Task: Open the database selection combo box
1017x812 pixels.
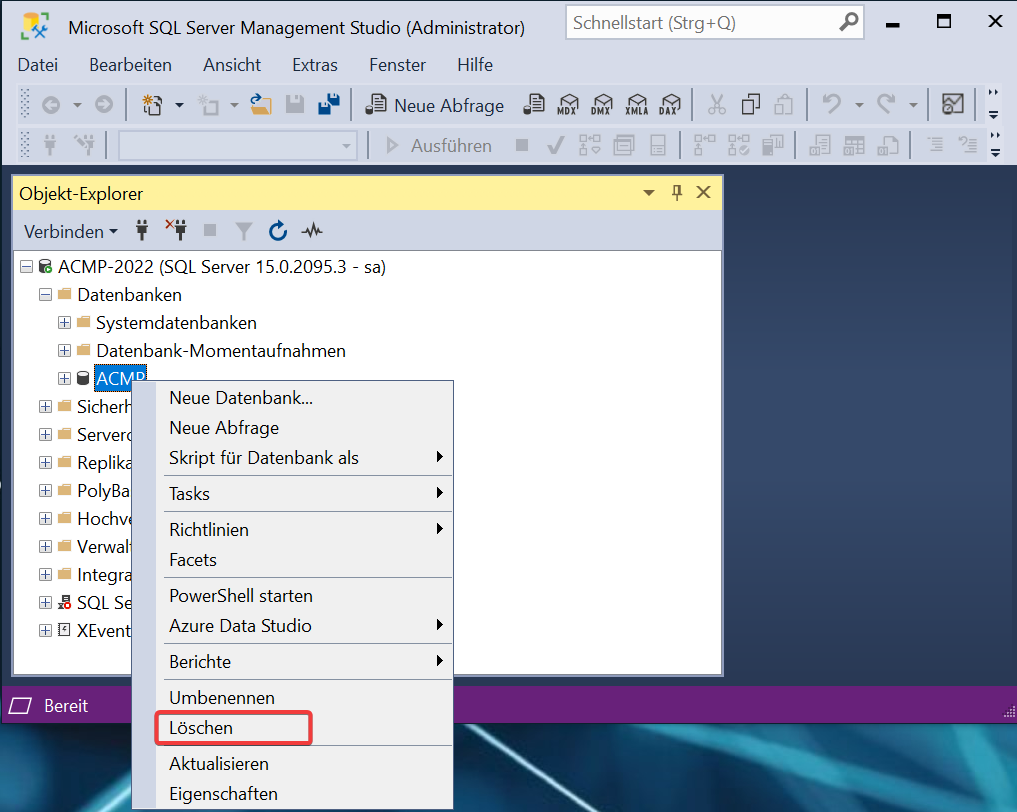Action: pos(237,145)
